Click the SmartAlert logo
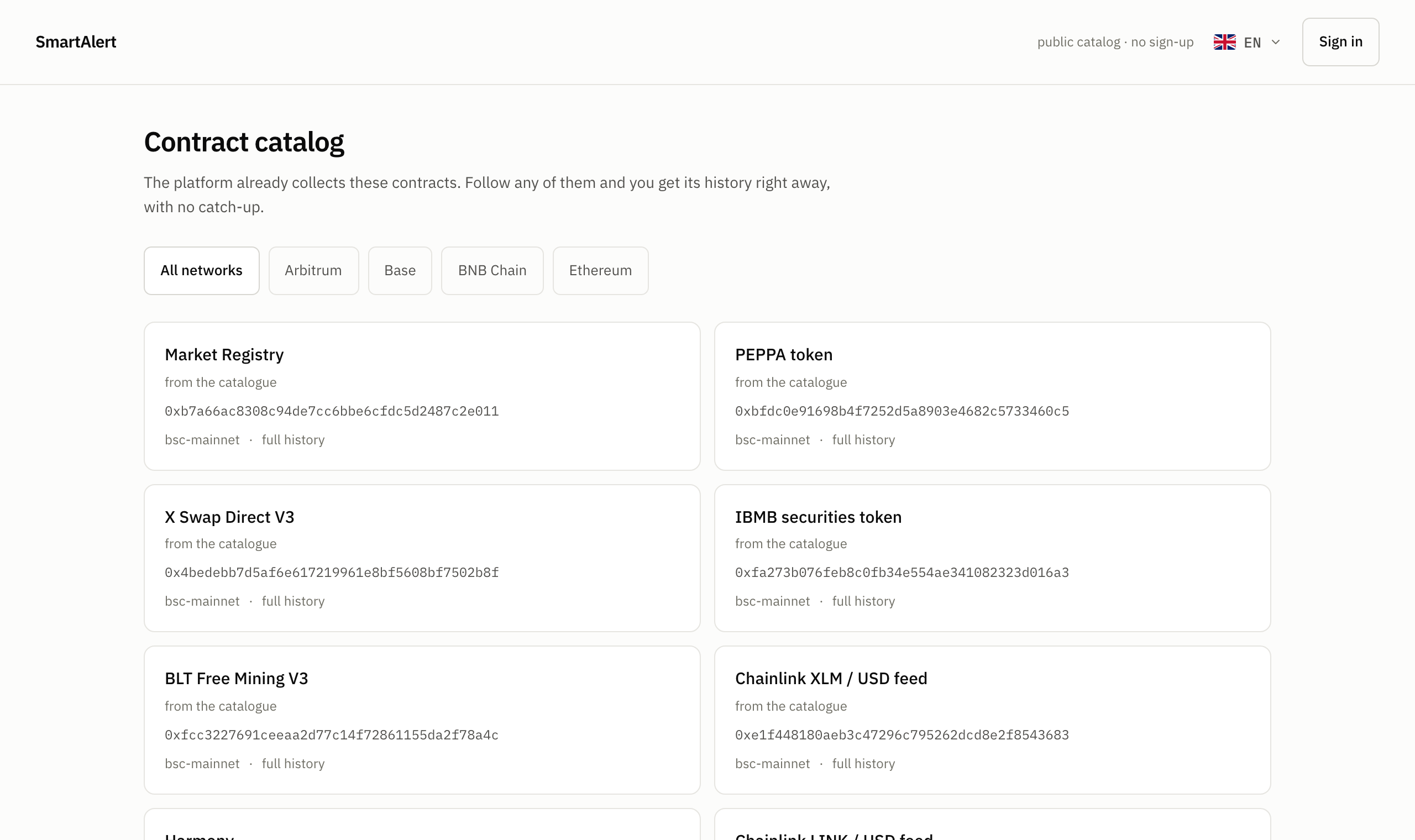 point(76,42)
